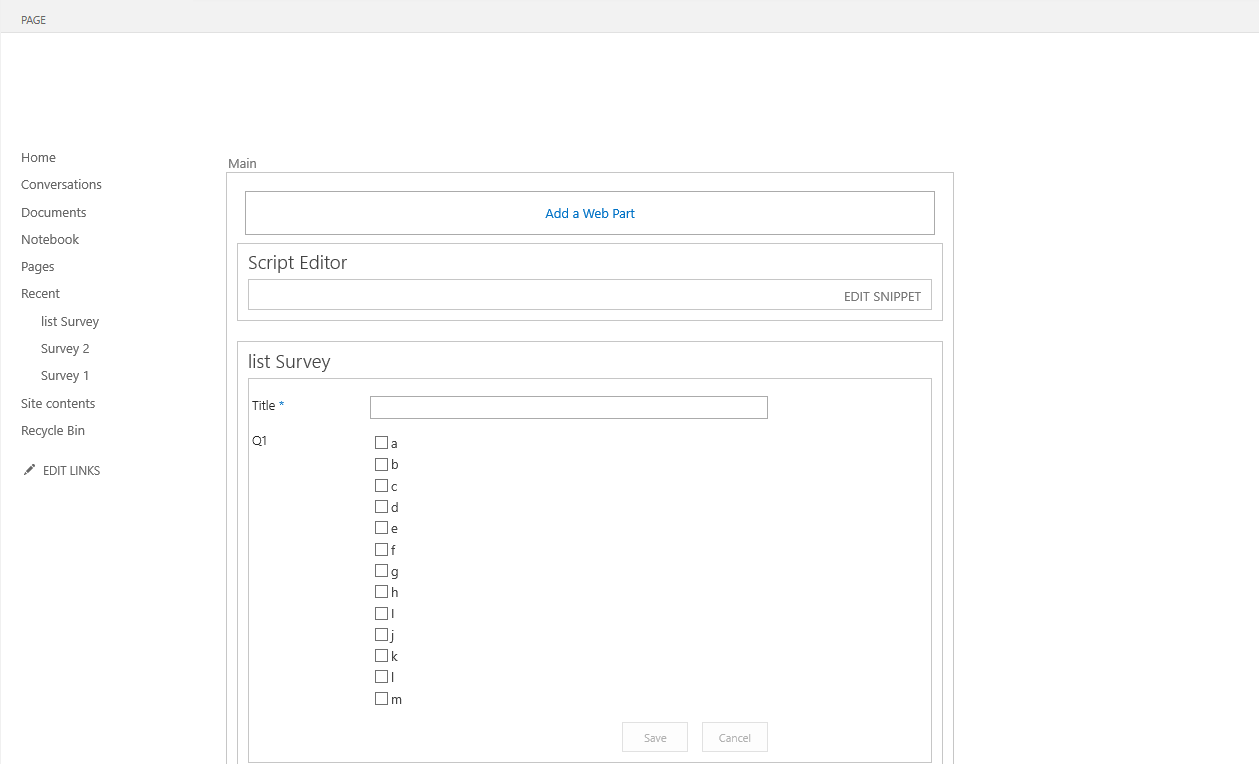Select the Script Editor web part title
The image size is (1259, 764).
[x=298, y=263]
